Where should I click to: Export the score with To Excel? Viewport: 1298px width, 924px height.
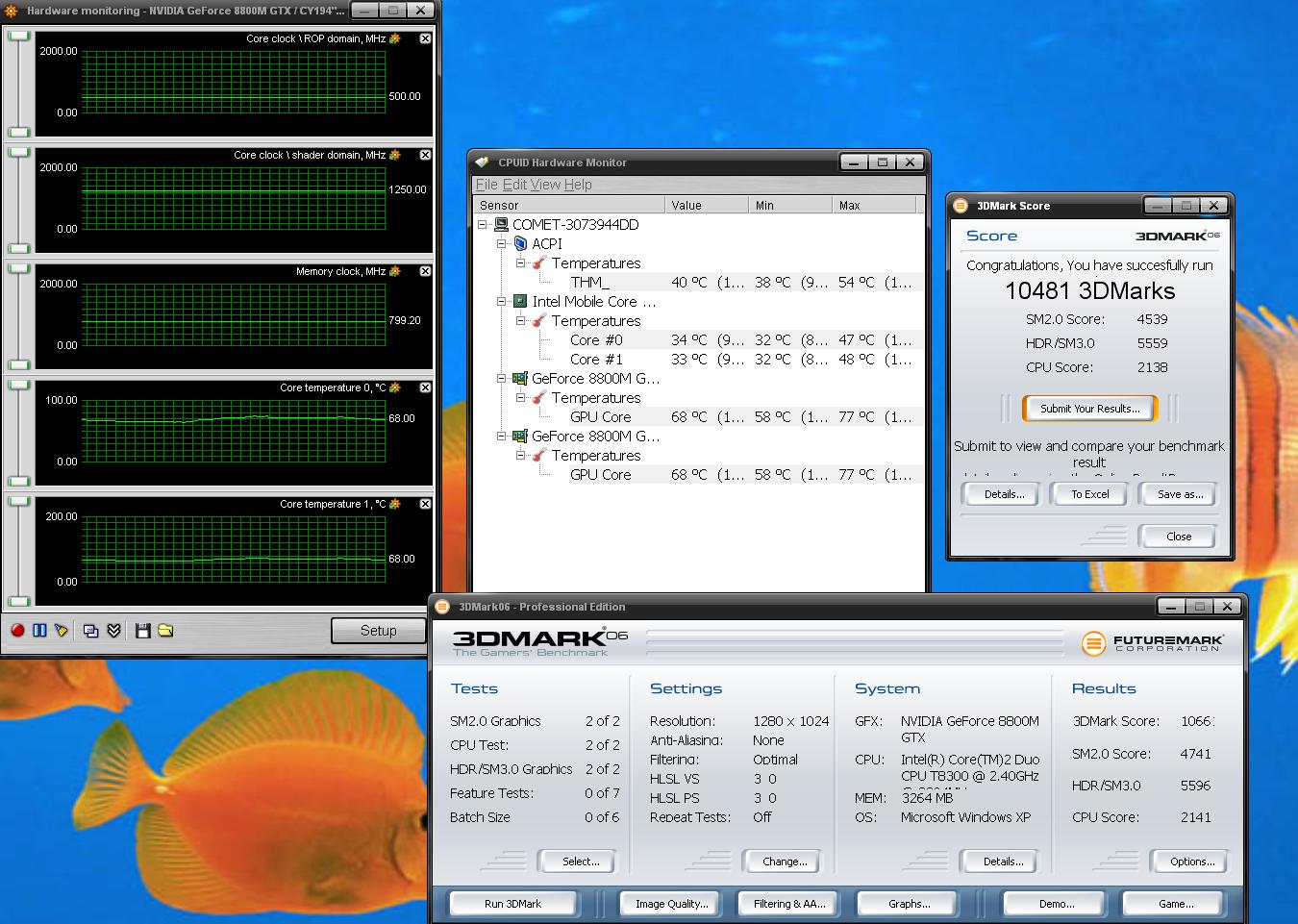1090,494
